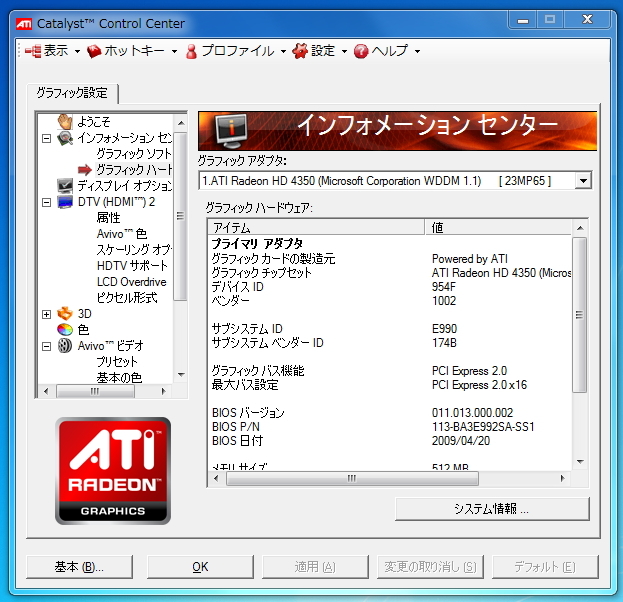Screen dimensions: 623x602
Task: Click the 値 column header
Action: [x=498, y=228]
